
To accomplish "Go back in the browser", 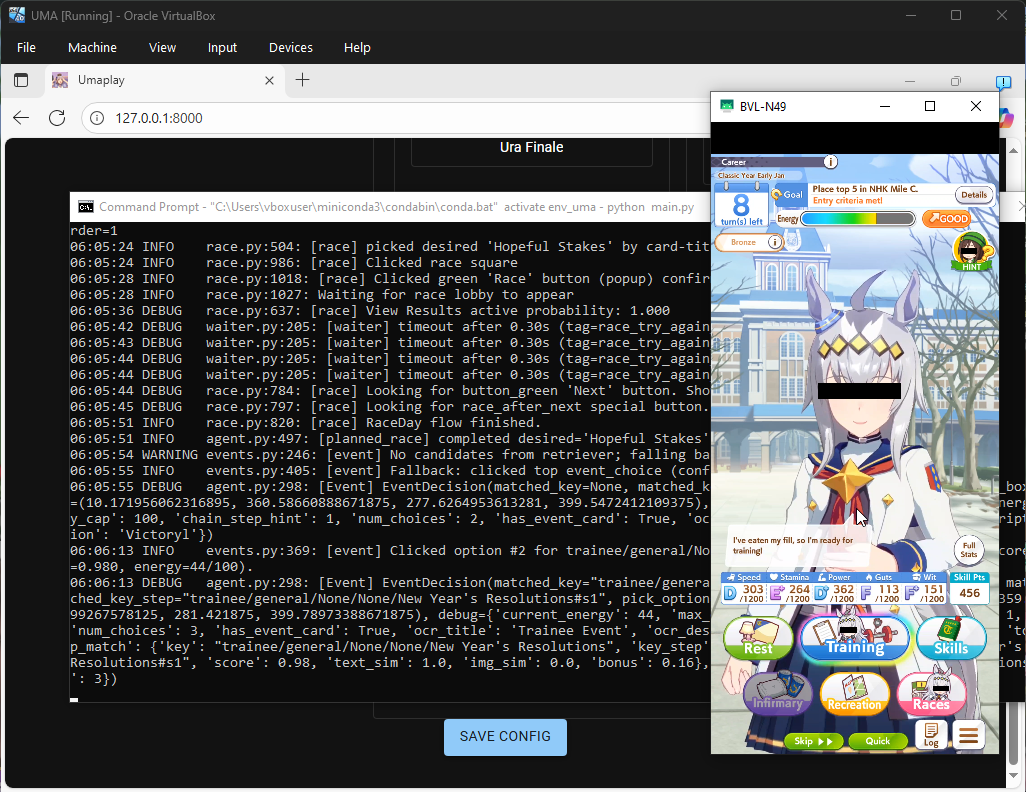I will [x=21, y=118].
